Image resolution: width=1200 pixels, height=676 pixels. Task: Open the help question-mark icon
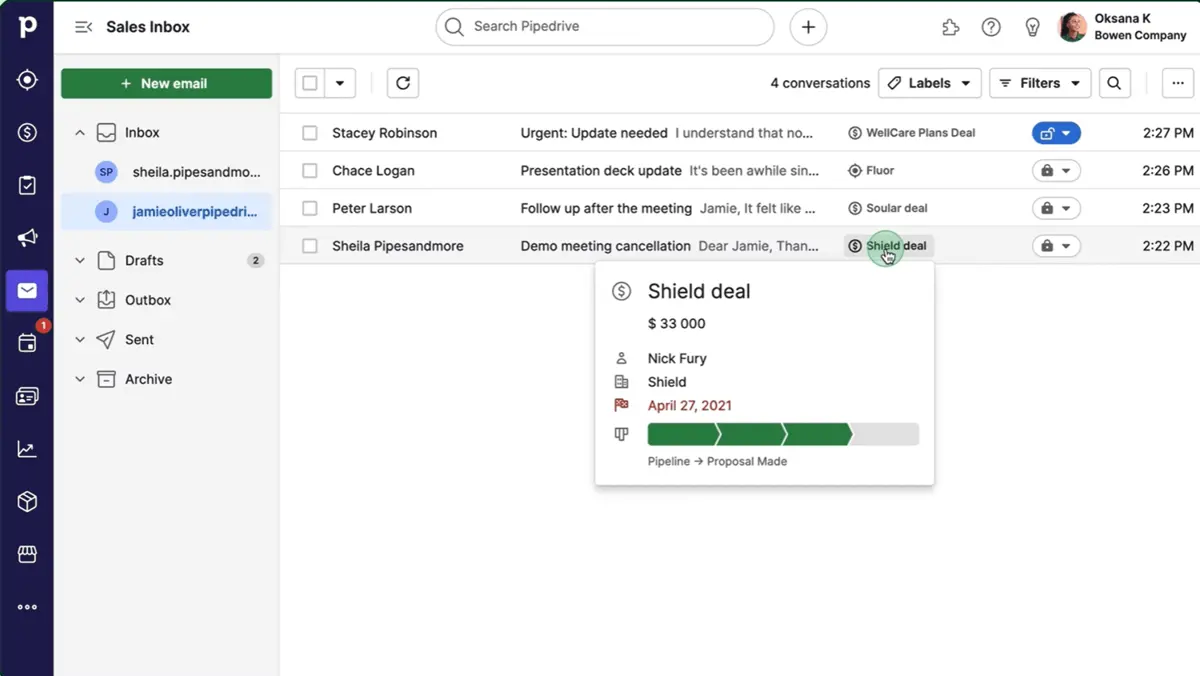991,27
